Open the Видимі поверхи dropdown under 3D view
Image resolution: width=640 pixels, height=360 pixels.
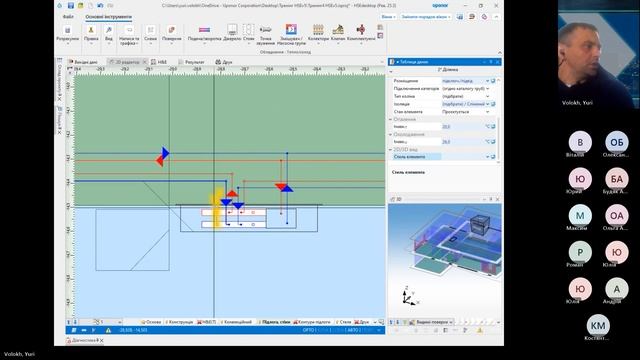[432, 322]
